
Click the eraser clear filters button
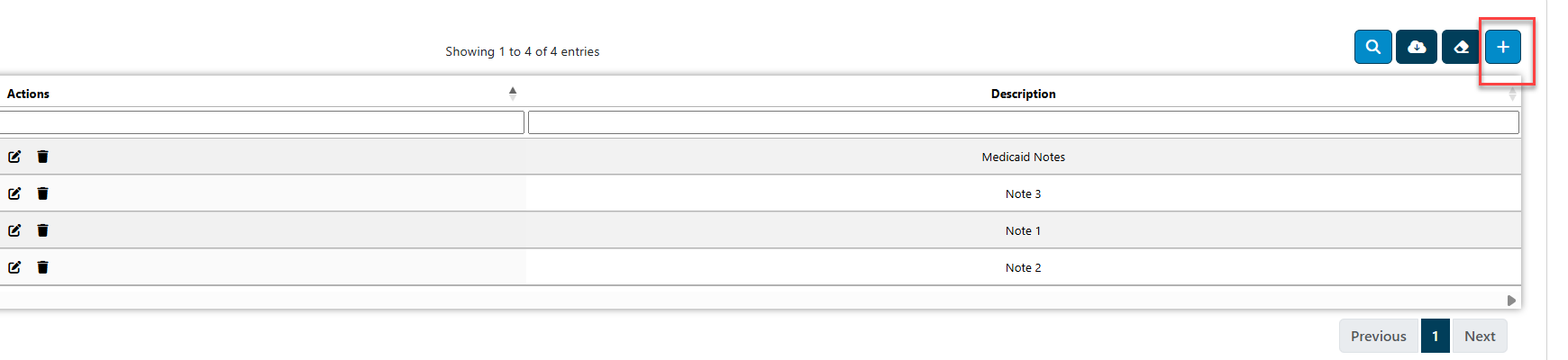click(x=1461, y=47)
